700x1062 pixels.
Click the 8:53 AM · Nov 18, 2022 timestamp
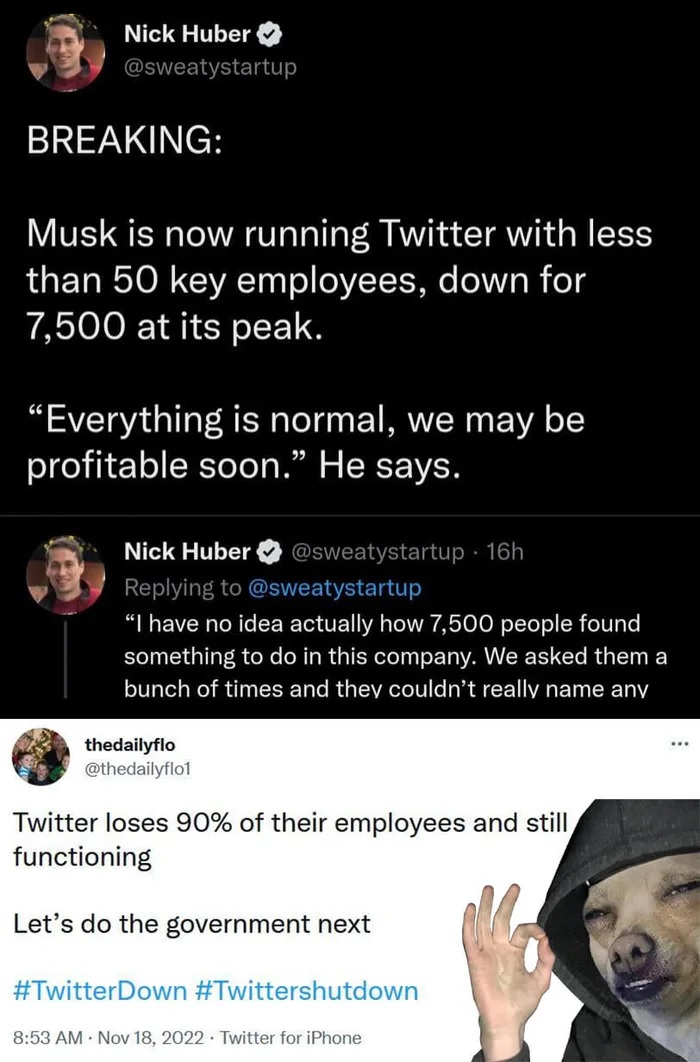(x=105, y=1037)
